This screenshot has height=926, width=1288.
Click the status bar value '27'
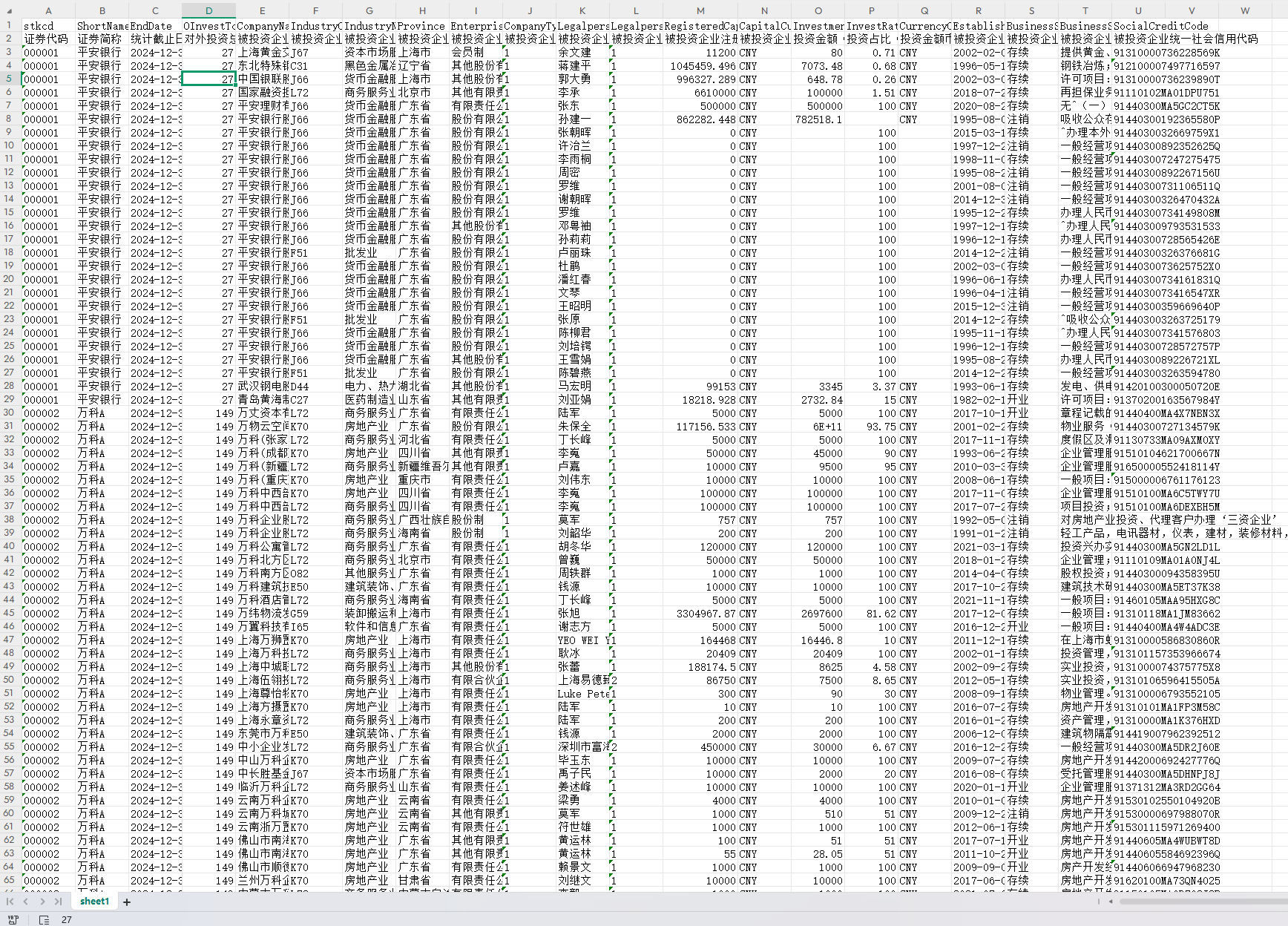pyautogui.click(x=67, y=919)
